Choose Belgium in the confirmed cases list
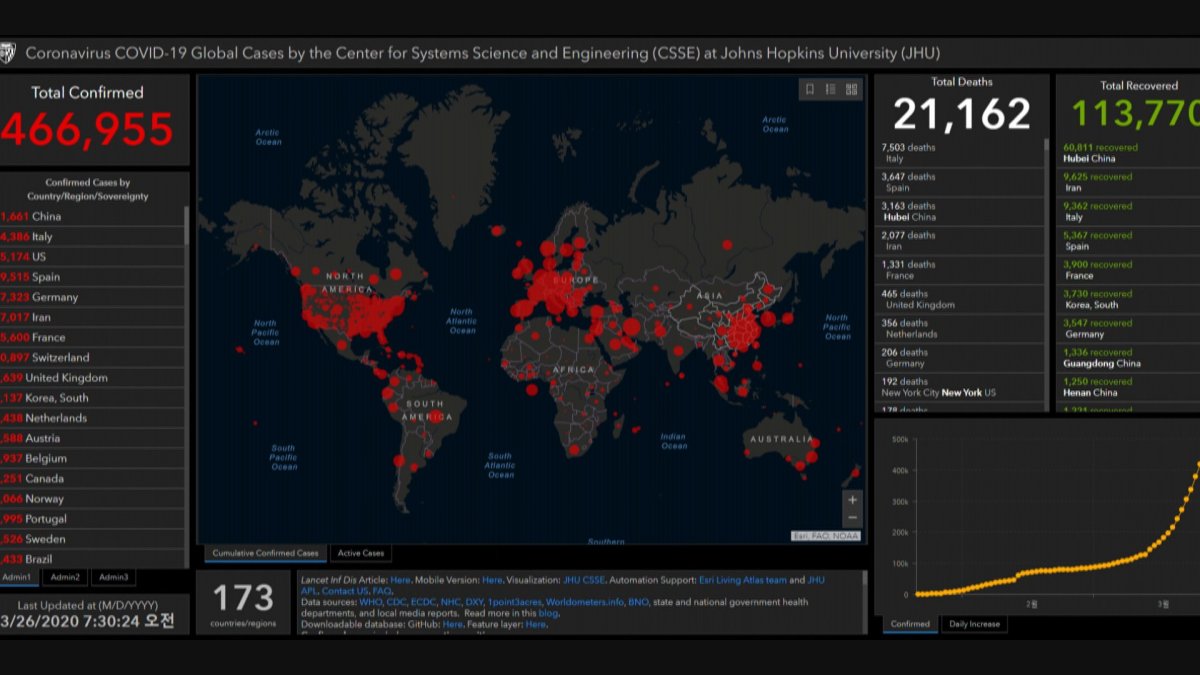The width and height of the screenshot is (1200, 675). coord(92,458)
